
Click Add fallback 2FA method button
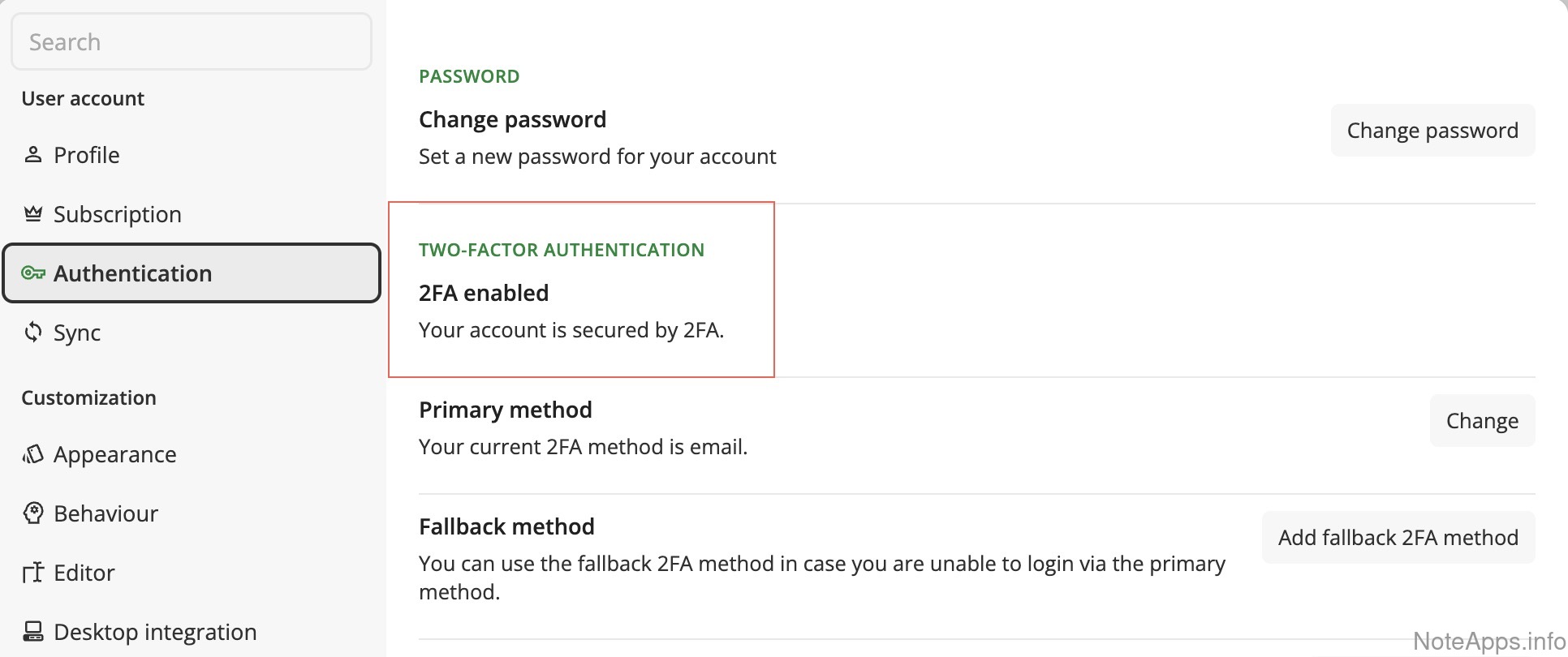[x=1398, y=538]
